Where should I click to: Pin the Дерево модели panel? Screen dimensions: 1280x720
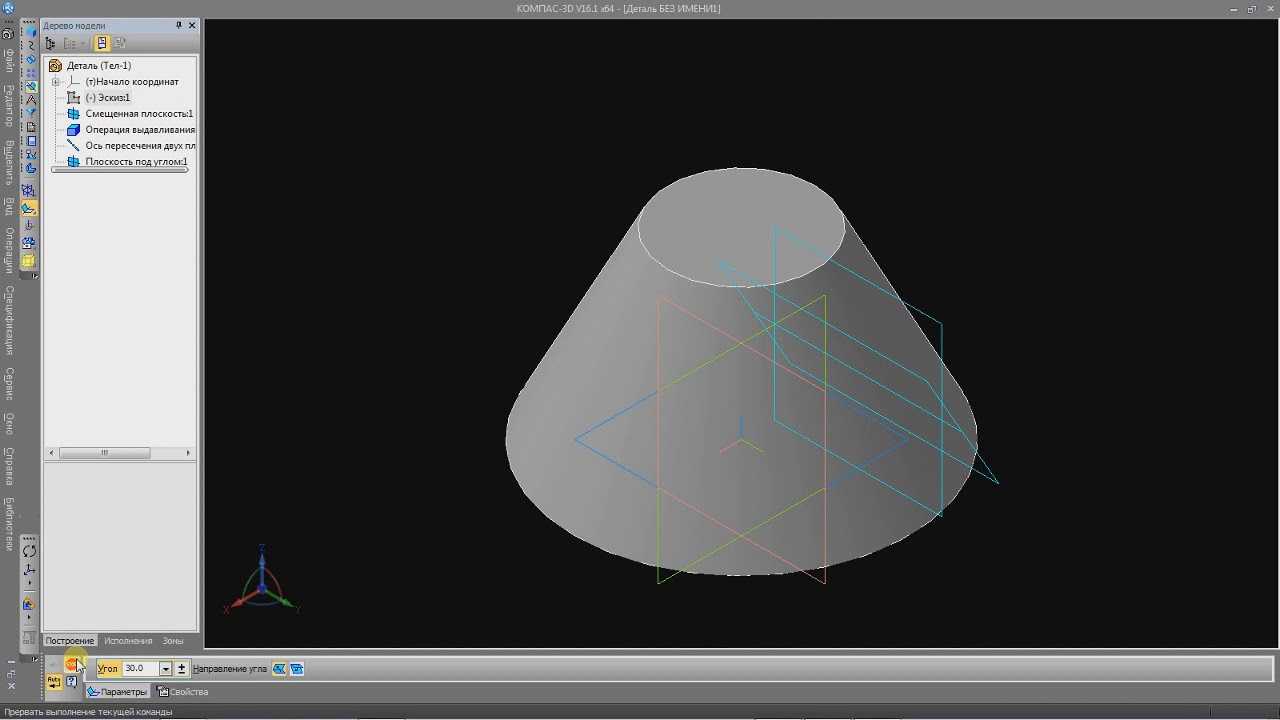click(x=179, y=25)
